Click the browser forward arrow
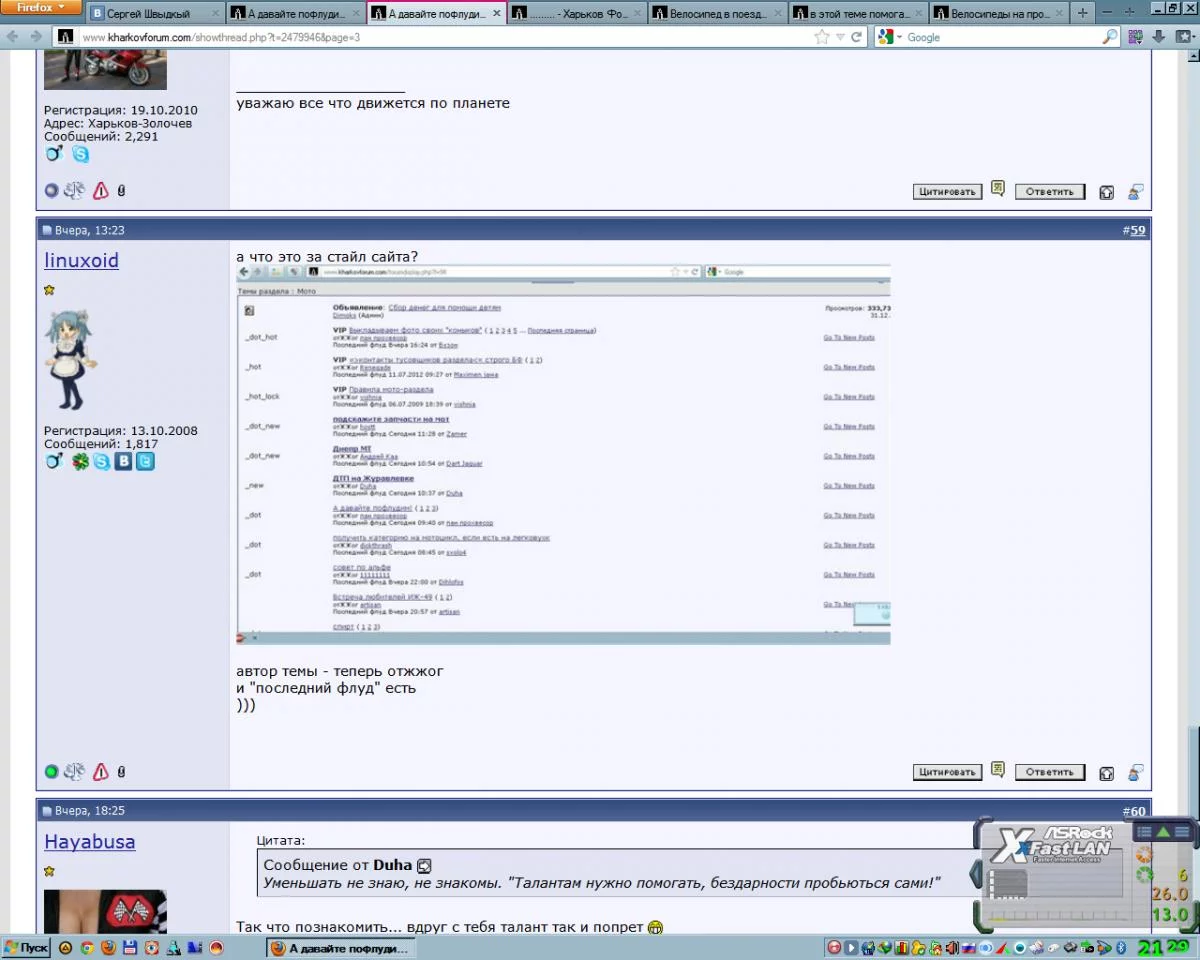Viewport: 1200px width, 960px height. (36, 37)
